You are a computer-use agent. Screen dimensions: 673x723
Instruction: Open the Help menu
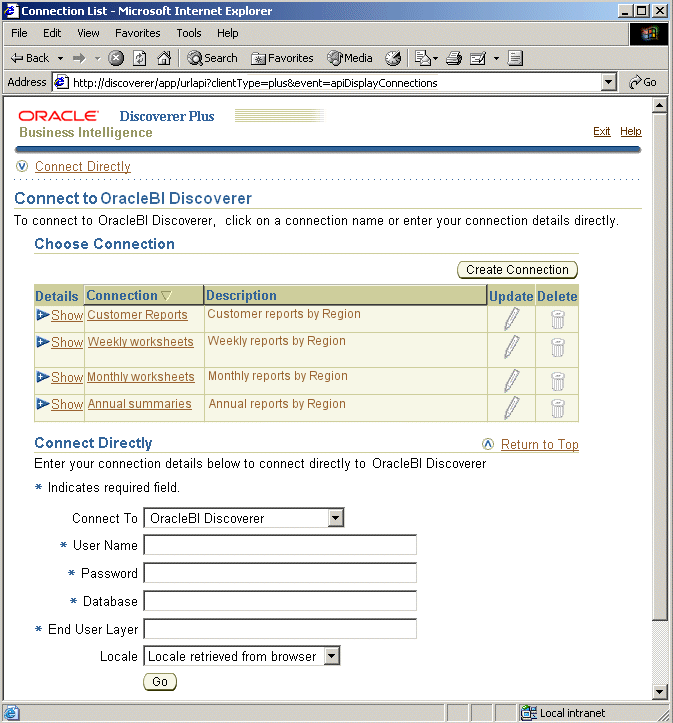pos(227,33)
